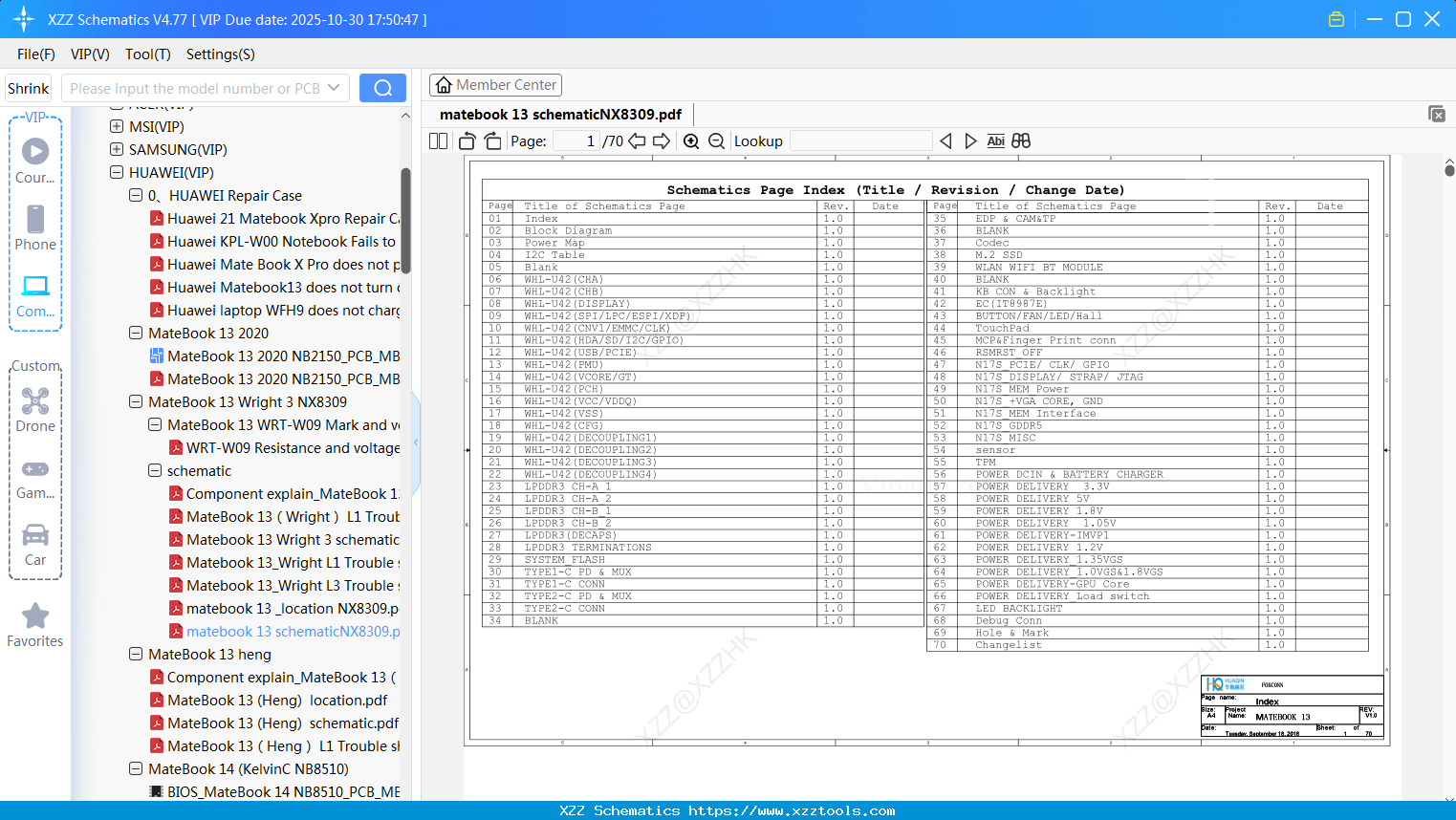This screenshot has height=820, width=1456.
Task: Click the PDF viewer vertical scrollbar thumb
Action: click(1449, 170)
